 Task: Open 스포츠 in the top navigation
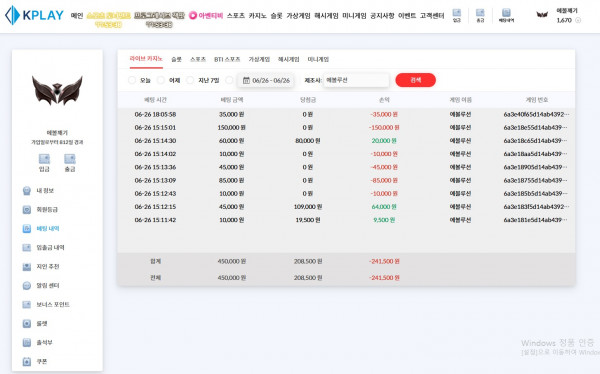point(236,16)
